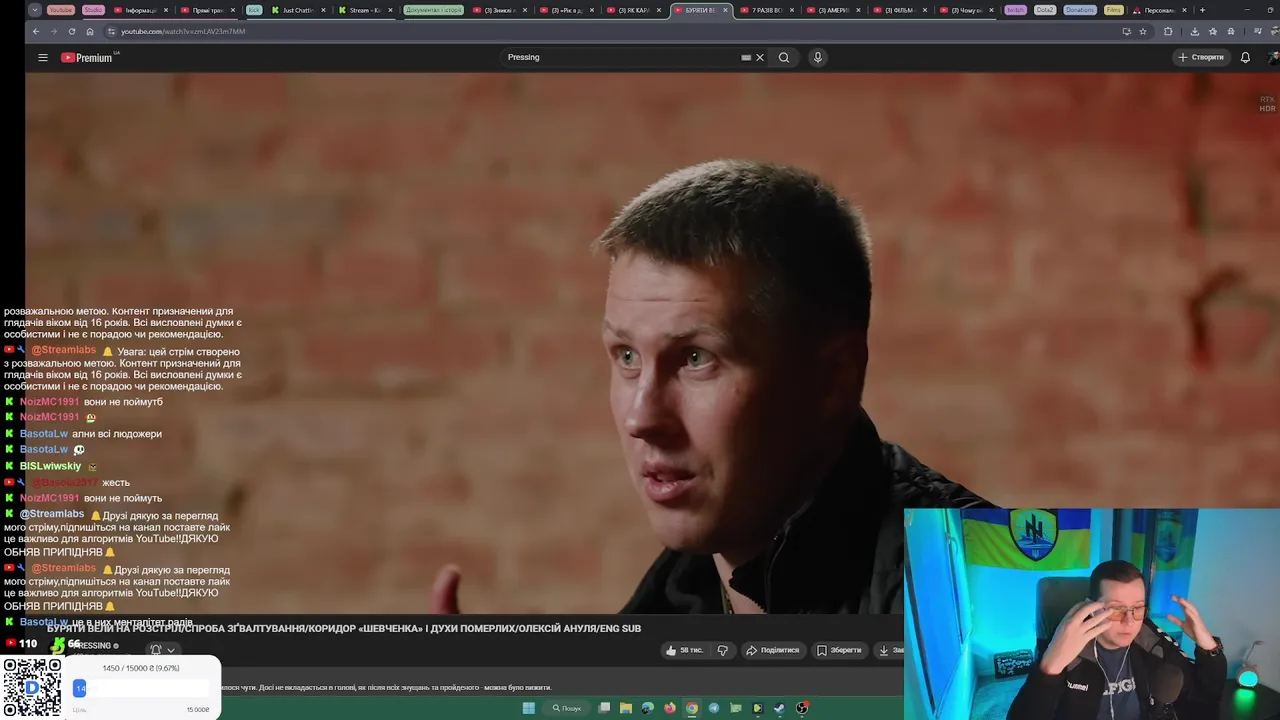
Task: Click the donation QR code
Action: 32,687
